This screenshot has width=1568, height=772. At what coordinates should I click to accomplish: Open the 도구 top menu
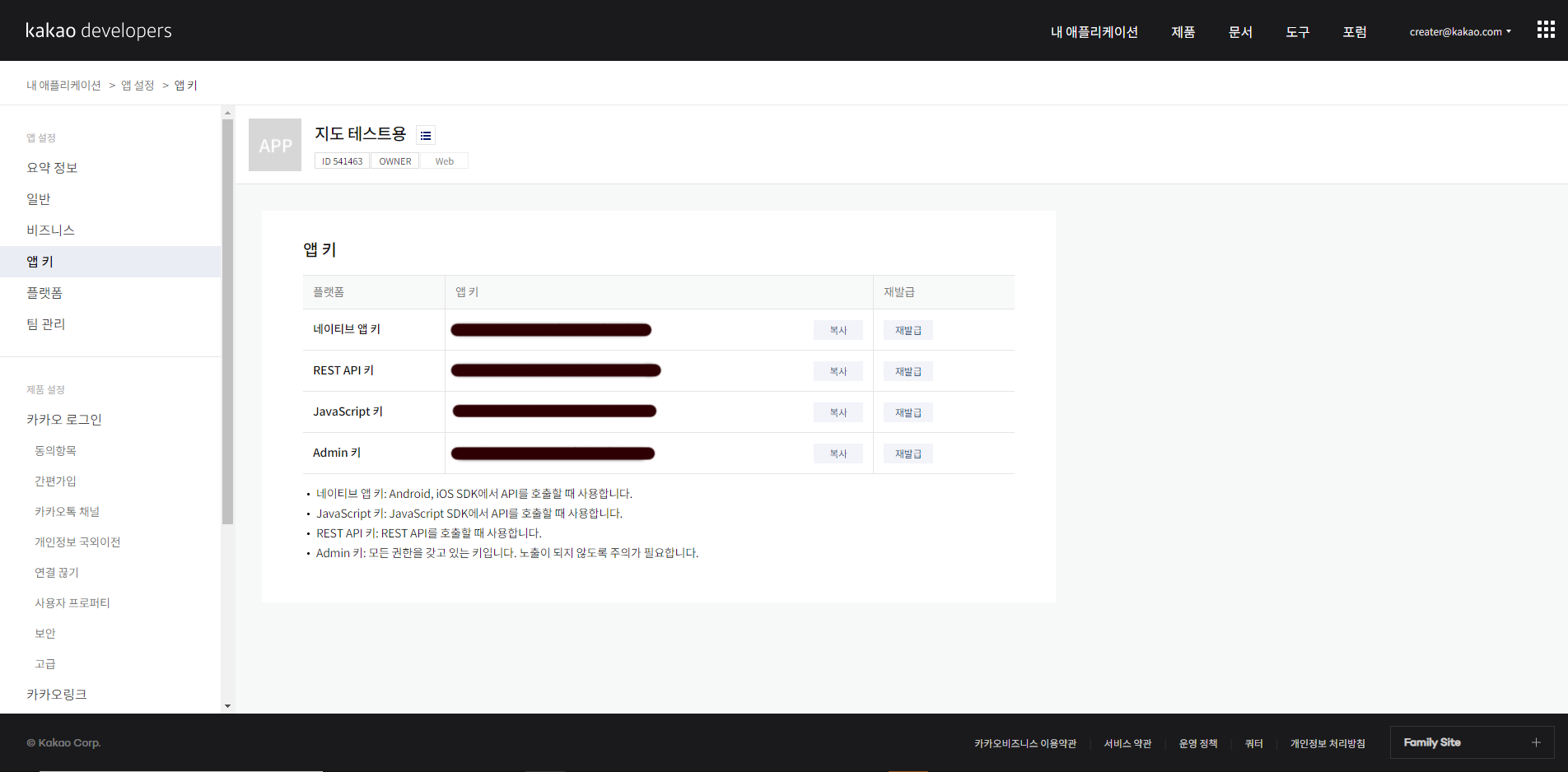tap(1298, 31)
